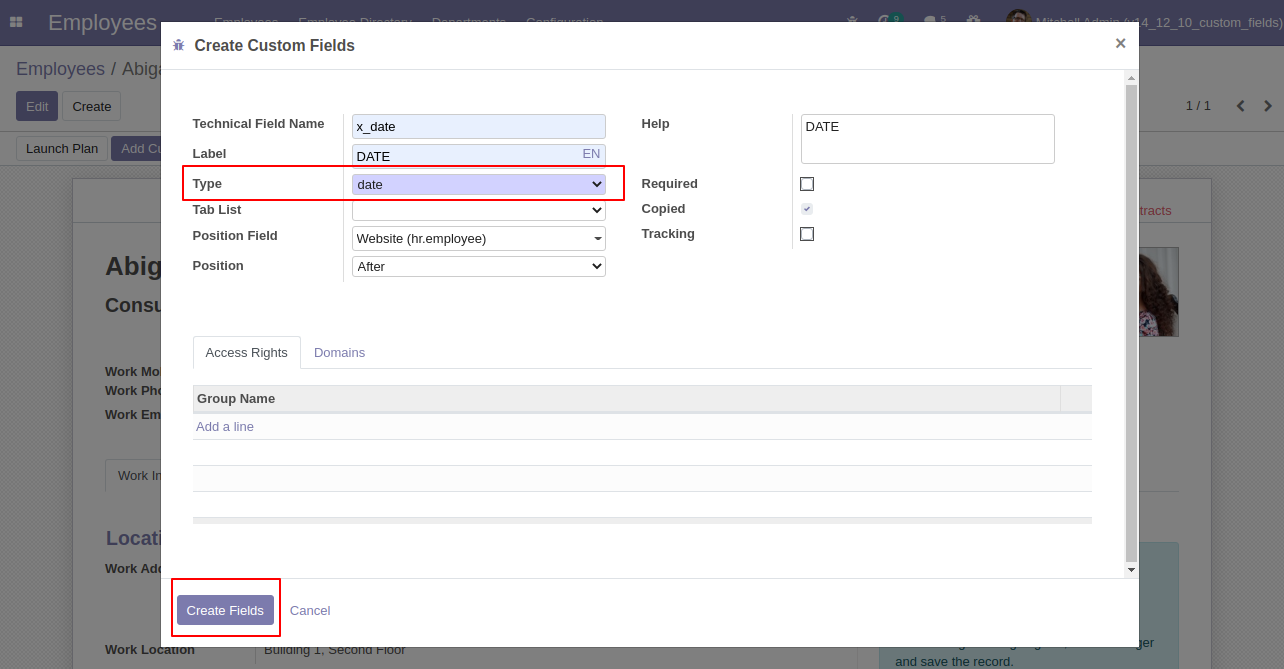Click the debug bug icon in dialog header
Viewport: 1284px width, 669px height.
tap(179, 45)
